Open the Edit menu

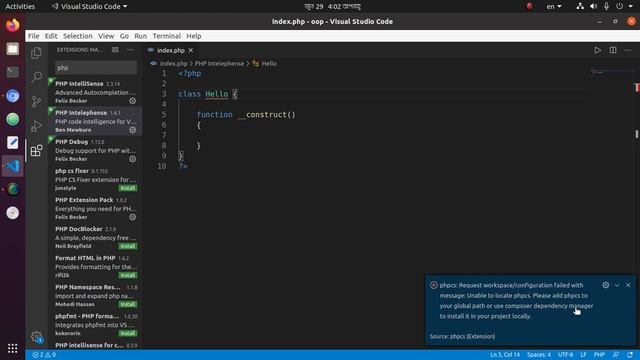[x=51, y=36]
